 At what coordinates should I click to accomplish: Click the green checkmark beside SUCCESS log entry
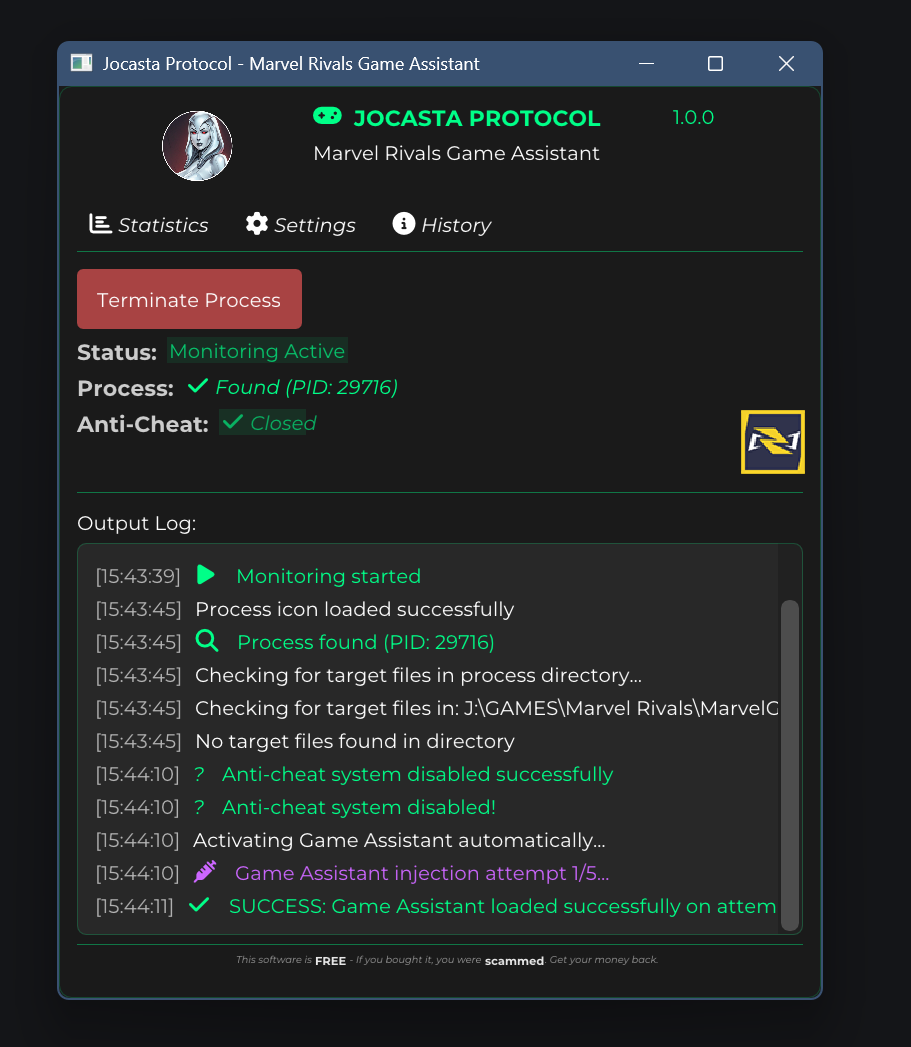(199, 905)
